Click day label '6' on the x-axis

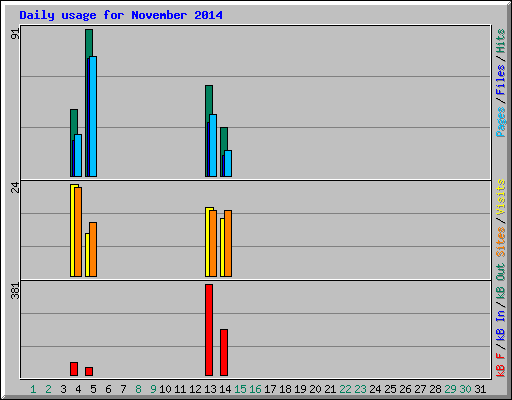[x=108, y=389]
